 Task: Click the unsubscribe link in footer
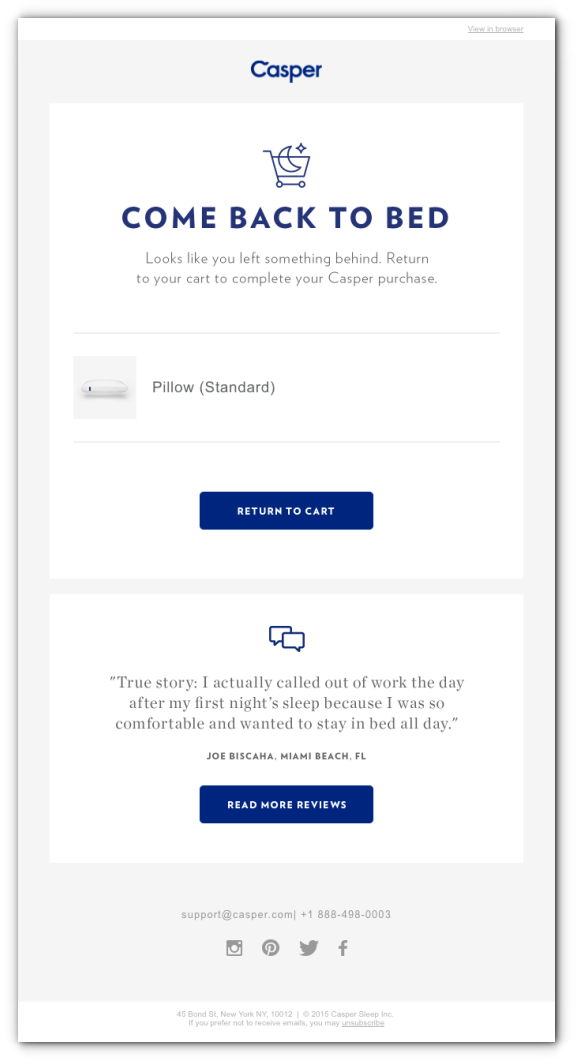[x=363, y=1023]
